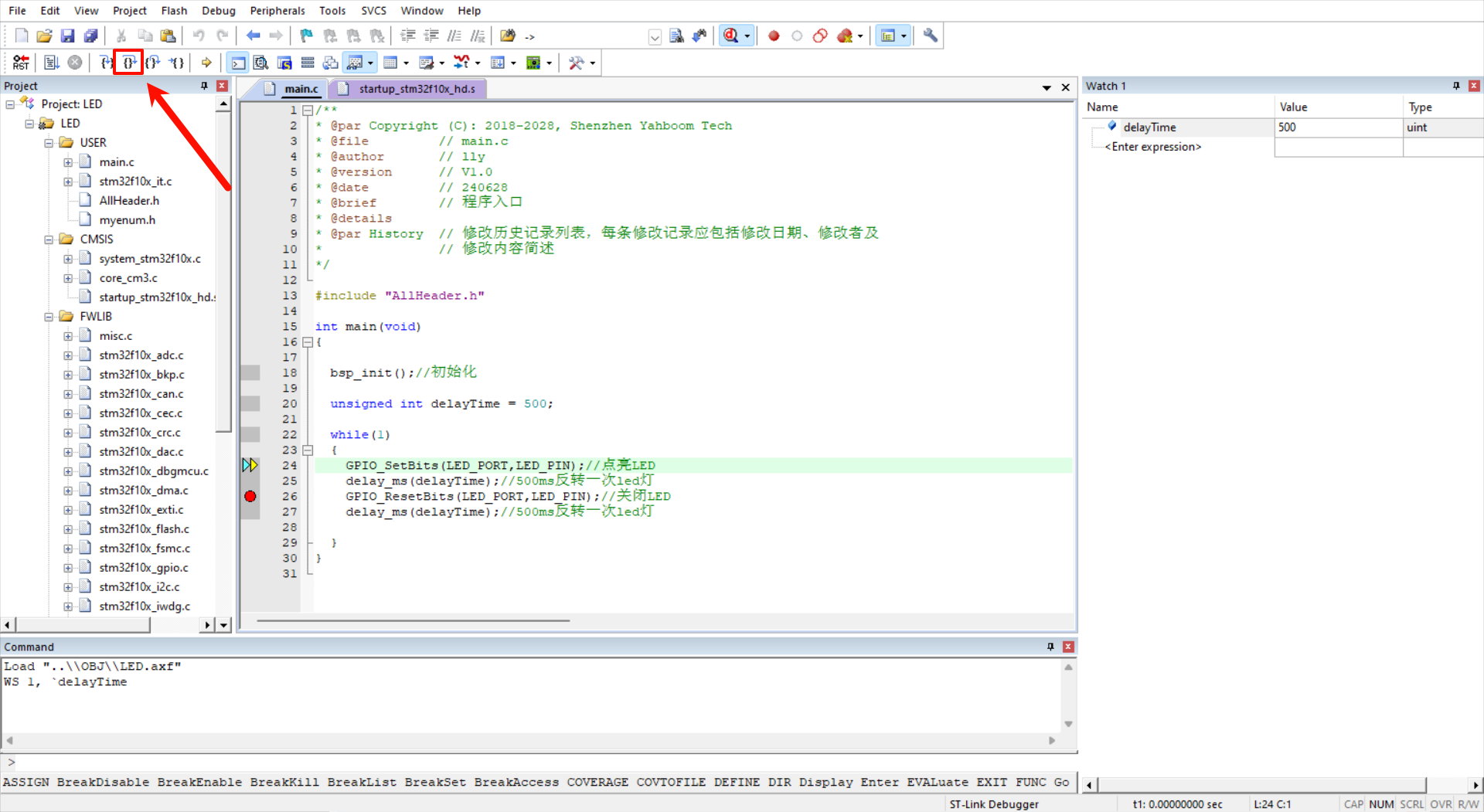Toggle auto-hide pin of Command panel

tap(1050, 647)
